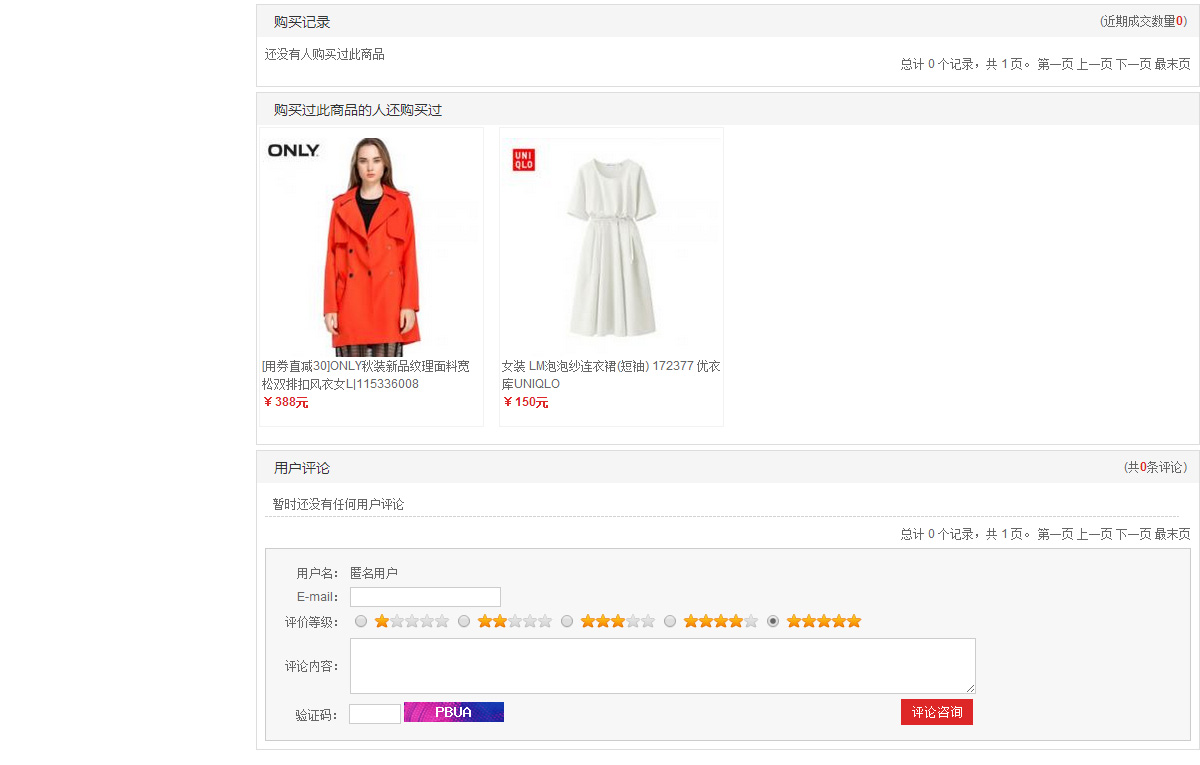Go to 上一页 in purchase records pagination

[1094, 64]
